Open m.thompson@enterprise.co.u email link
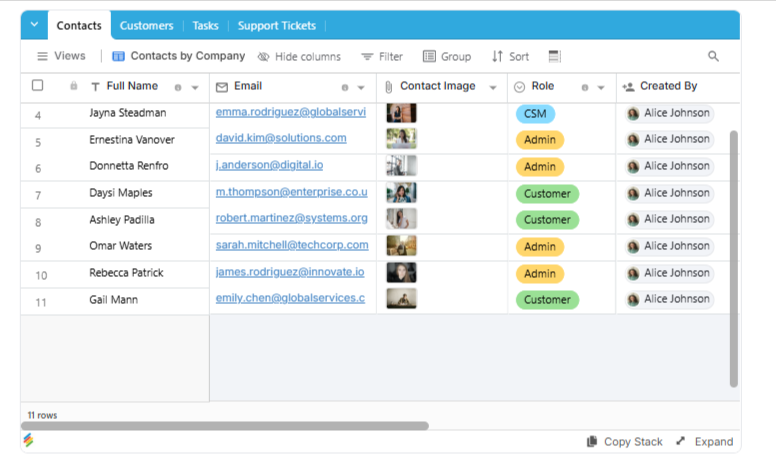 click(291, 192)
